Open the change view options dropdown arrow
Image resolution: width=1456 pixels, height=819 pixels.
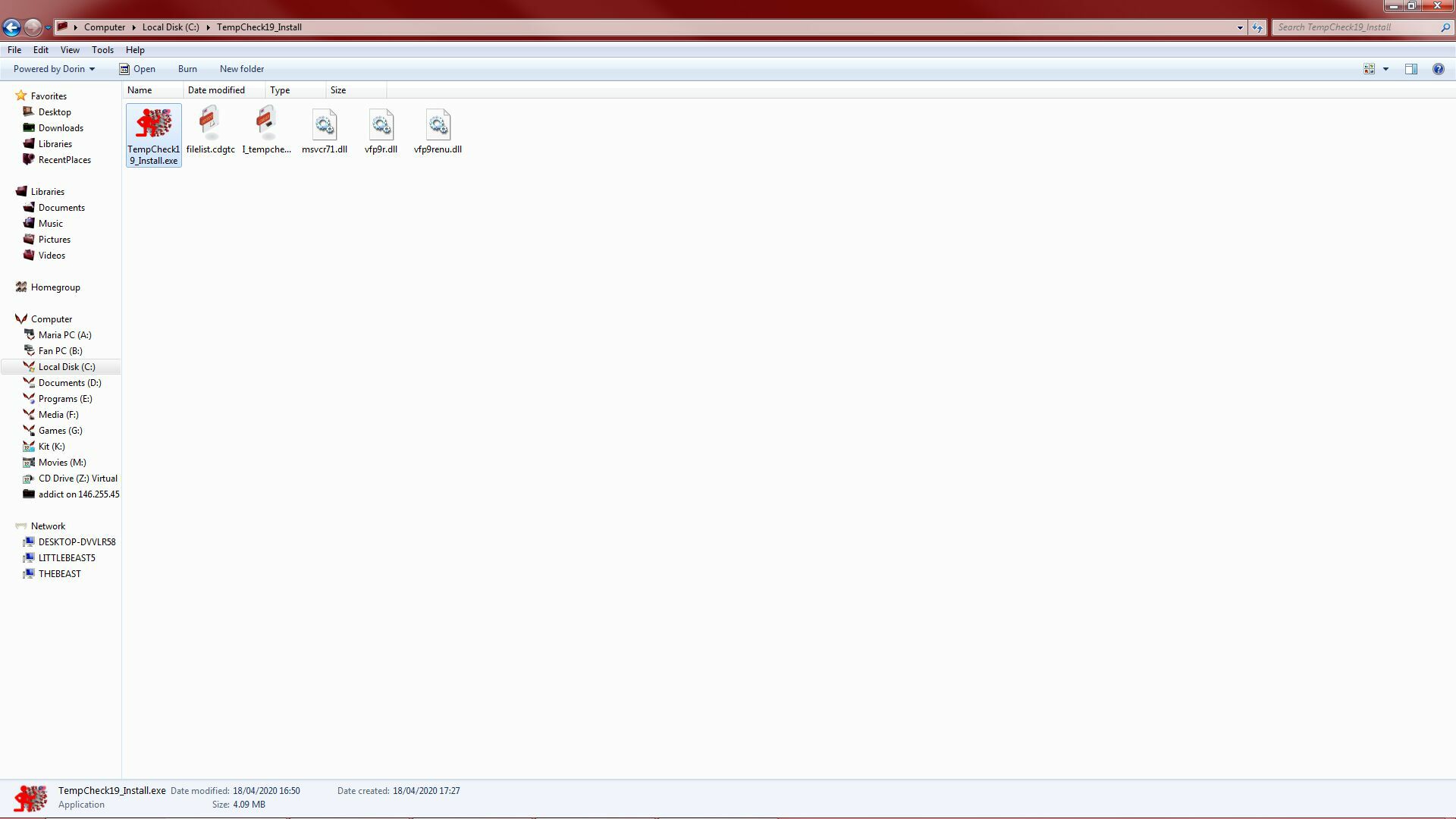click(x=1385, y=69)
